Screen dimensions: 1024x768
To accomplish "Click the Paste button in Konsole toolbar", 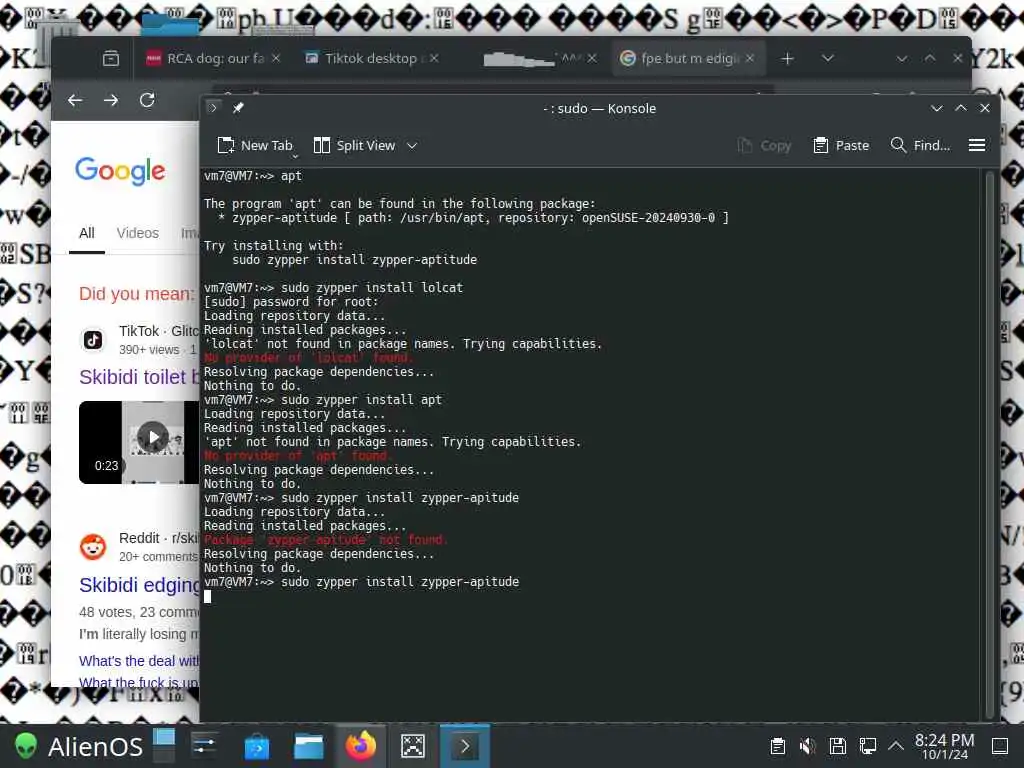I will (x=841, y=146).
